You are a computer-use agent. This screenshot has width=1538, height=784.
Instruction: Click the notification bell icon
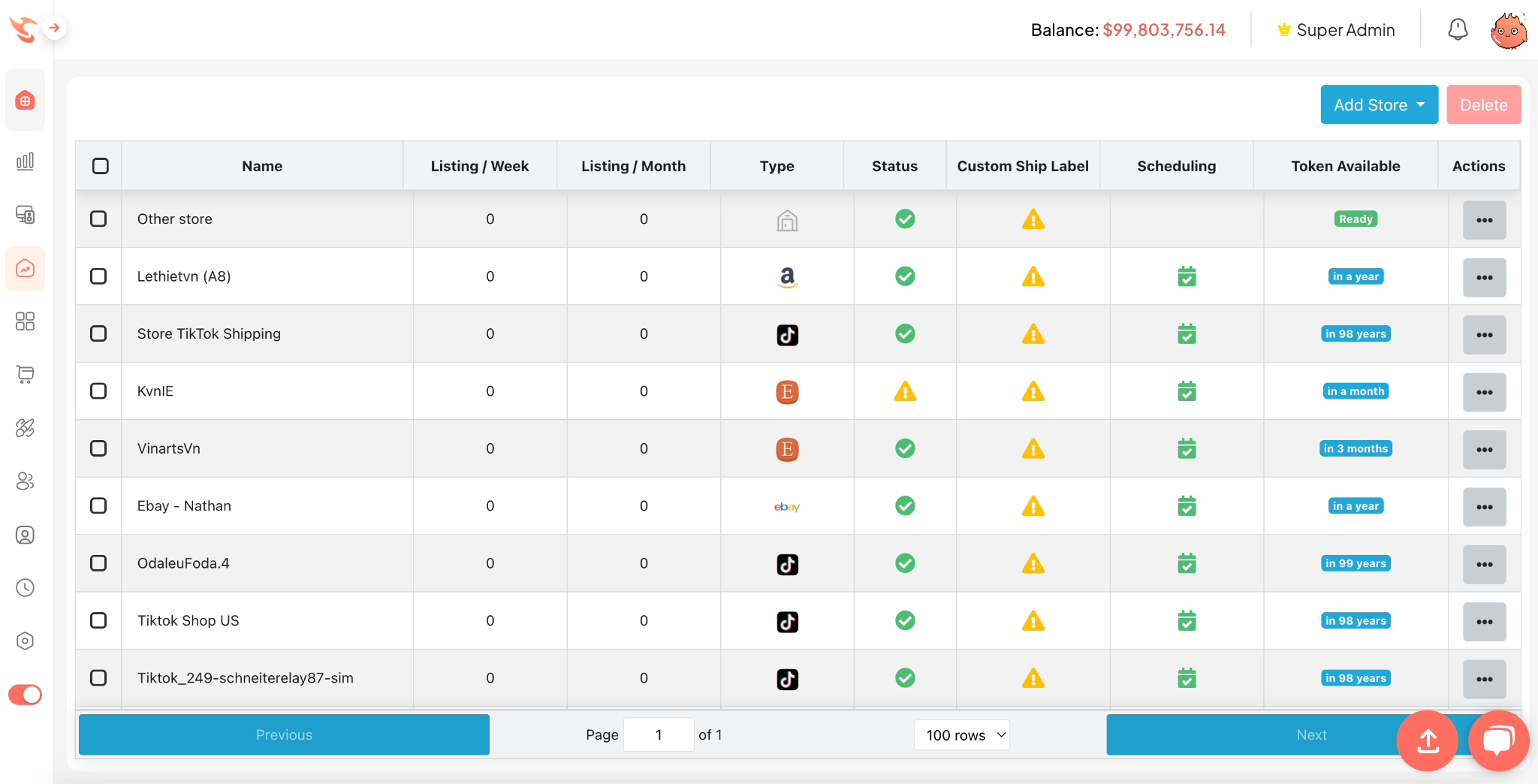[x=1457, y=30]
